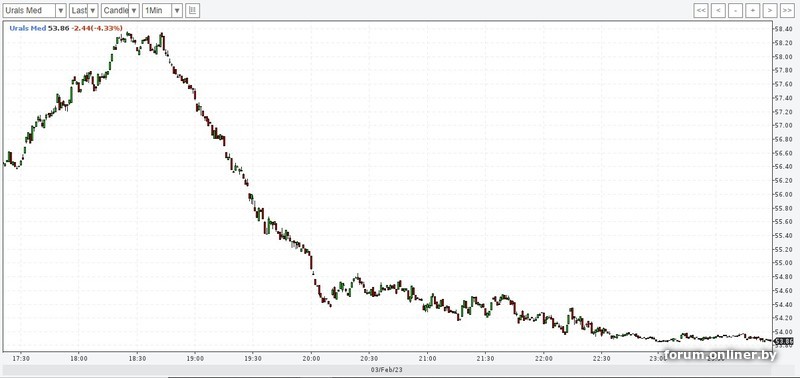Click the 55.00 price axis label

(x=784, y=263)
